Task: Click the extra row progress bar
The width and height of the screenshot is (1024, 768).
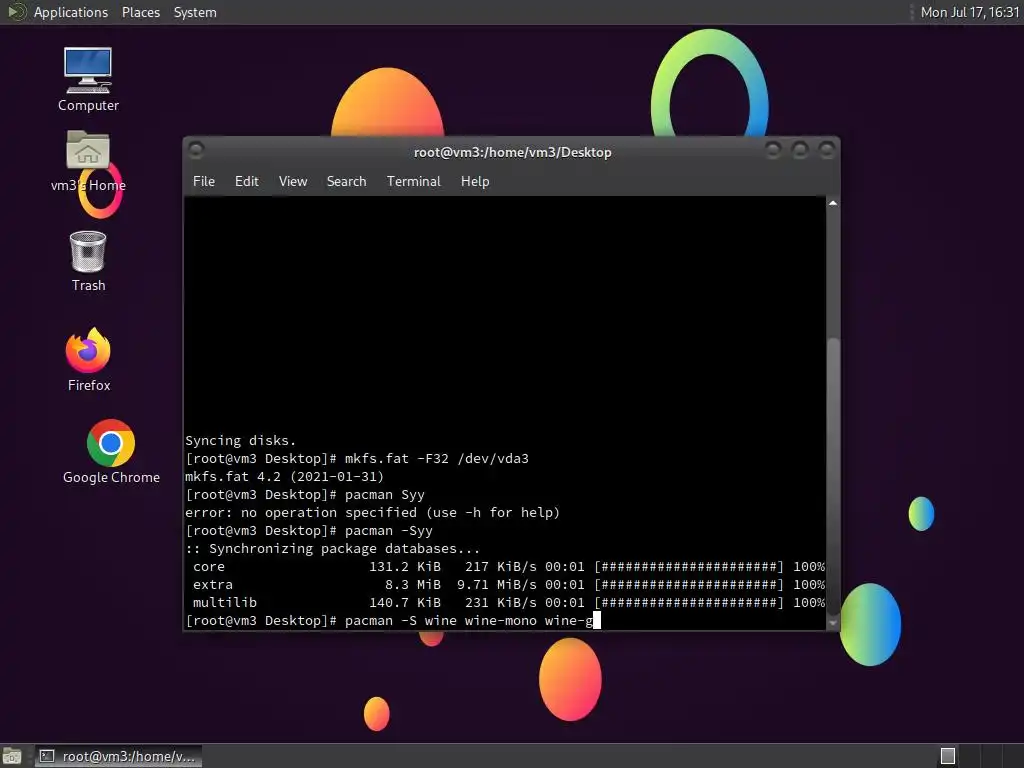Action: 688,584
